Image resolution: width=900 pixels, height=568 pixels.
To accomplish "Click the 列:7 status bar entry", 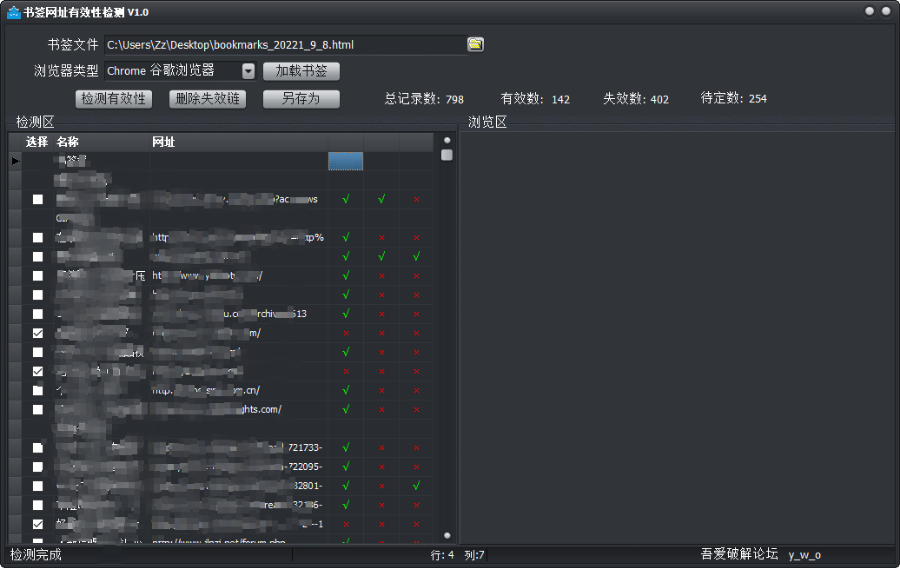I will point(474,555).
